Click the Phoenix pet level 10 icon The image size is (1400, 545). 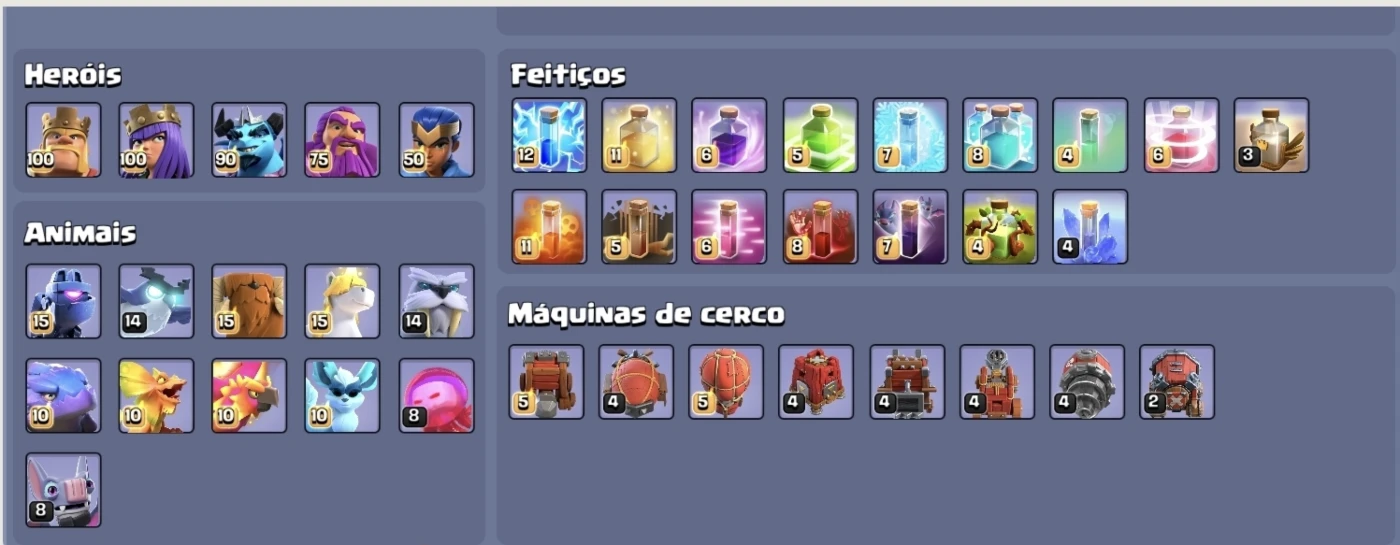(249, 396)
